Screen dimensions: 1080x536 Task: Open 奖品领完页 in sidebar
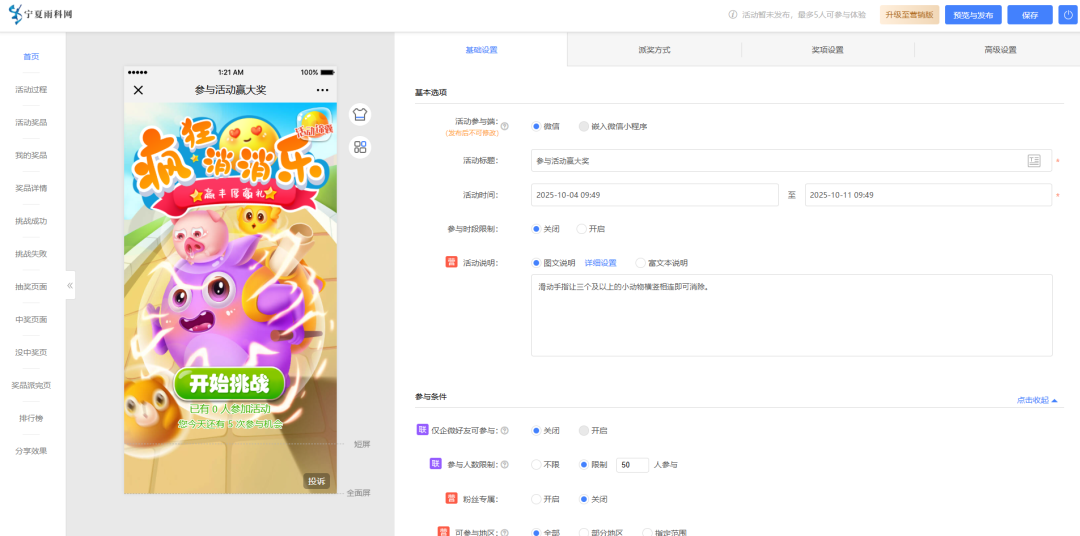tap(31, 385)
